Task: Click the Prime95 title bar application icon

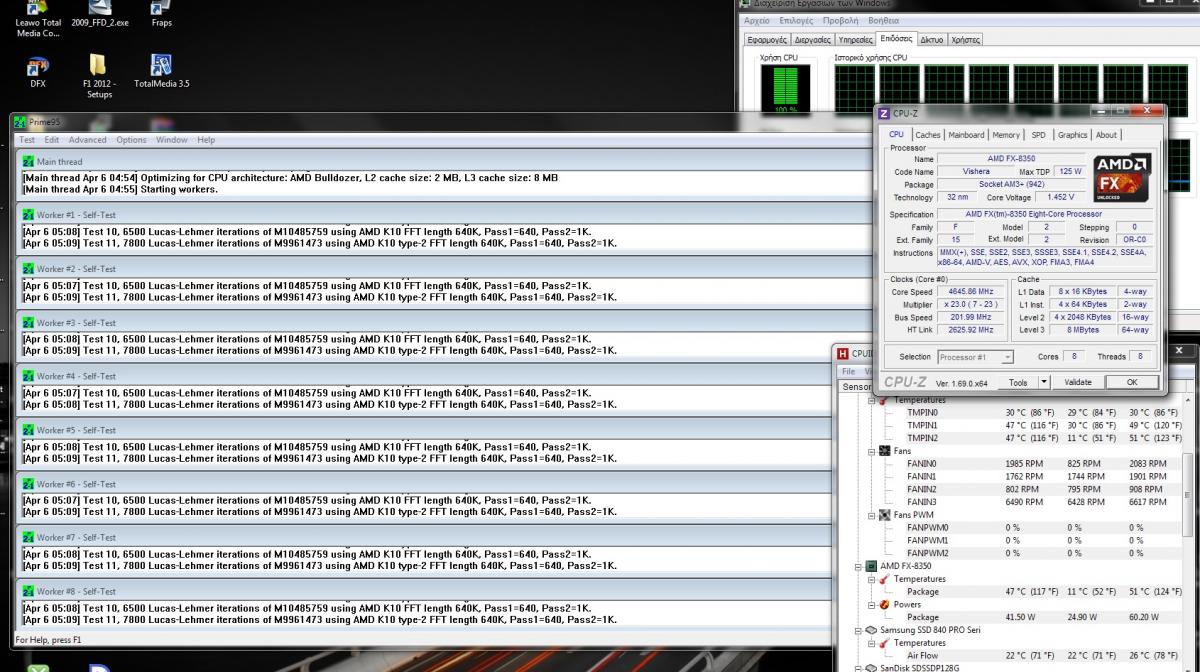Action: click(19, 122)
